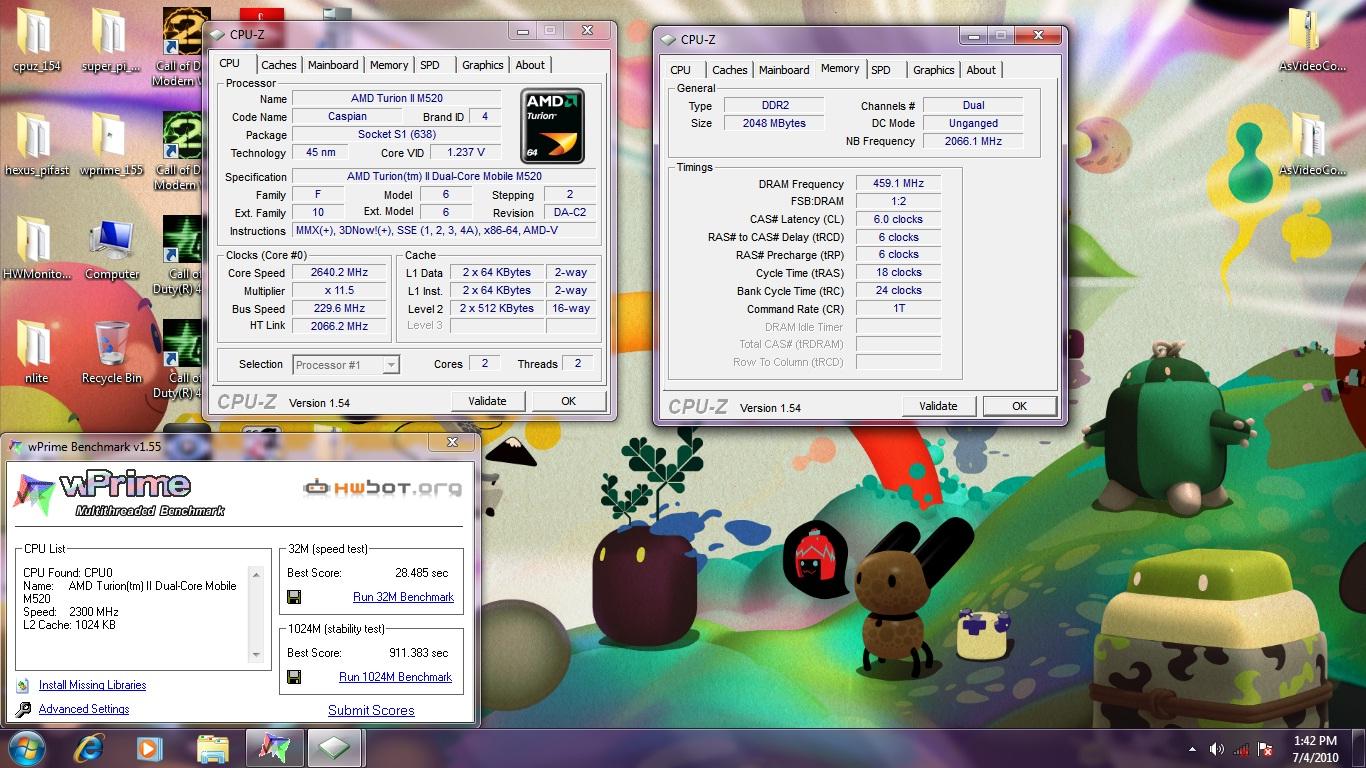This screenshot has width=1366, height=768.
Task: Launch Windows Media Player from taskbar
Action: [149, 748]
